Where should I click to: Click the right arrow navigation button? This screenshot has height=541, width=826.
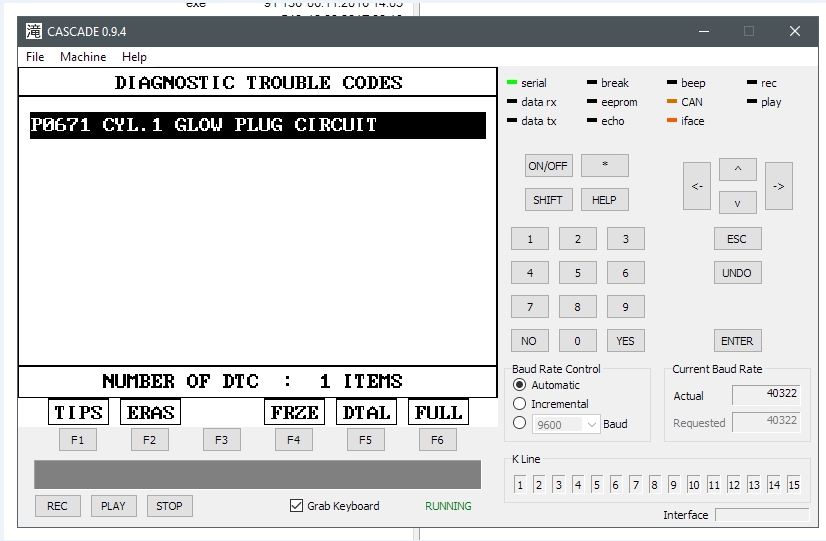tap(778, 186)
